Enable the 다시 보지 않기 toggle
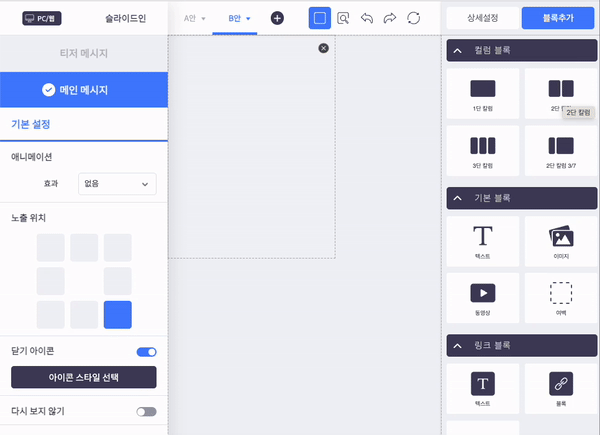 coord(146,411)
